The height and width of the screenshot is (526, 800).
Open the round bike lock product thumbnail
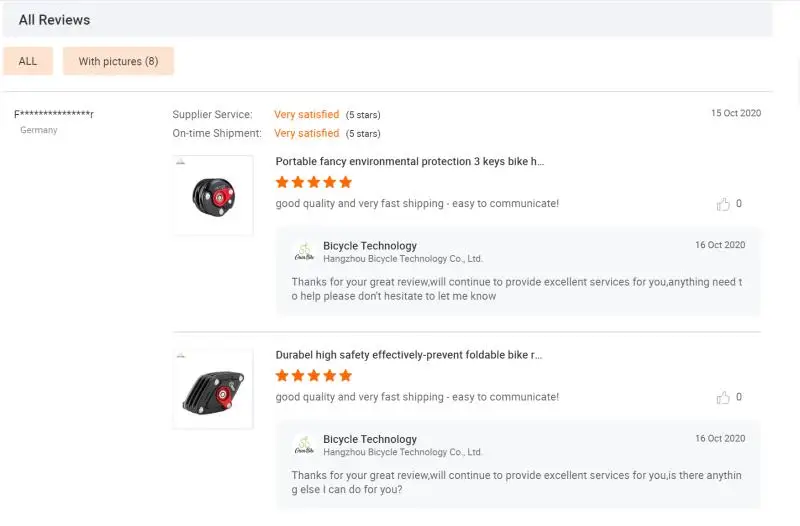(x=212, y=195)
